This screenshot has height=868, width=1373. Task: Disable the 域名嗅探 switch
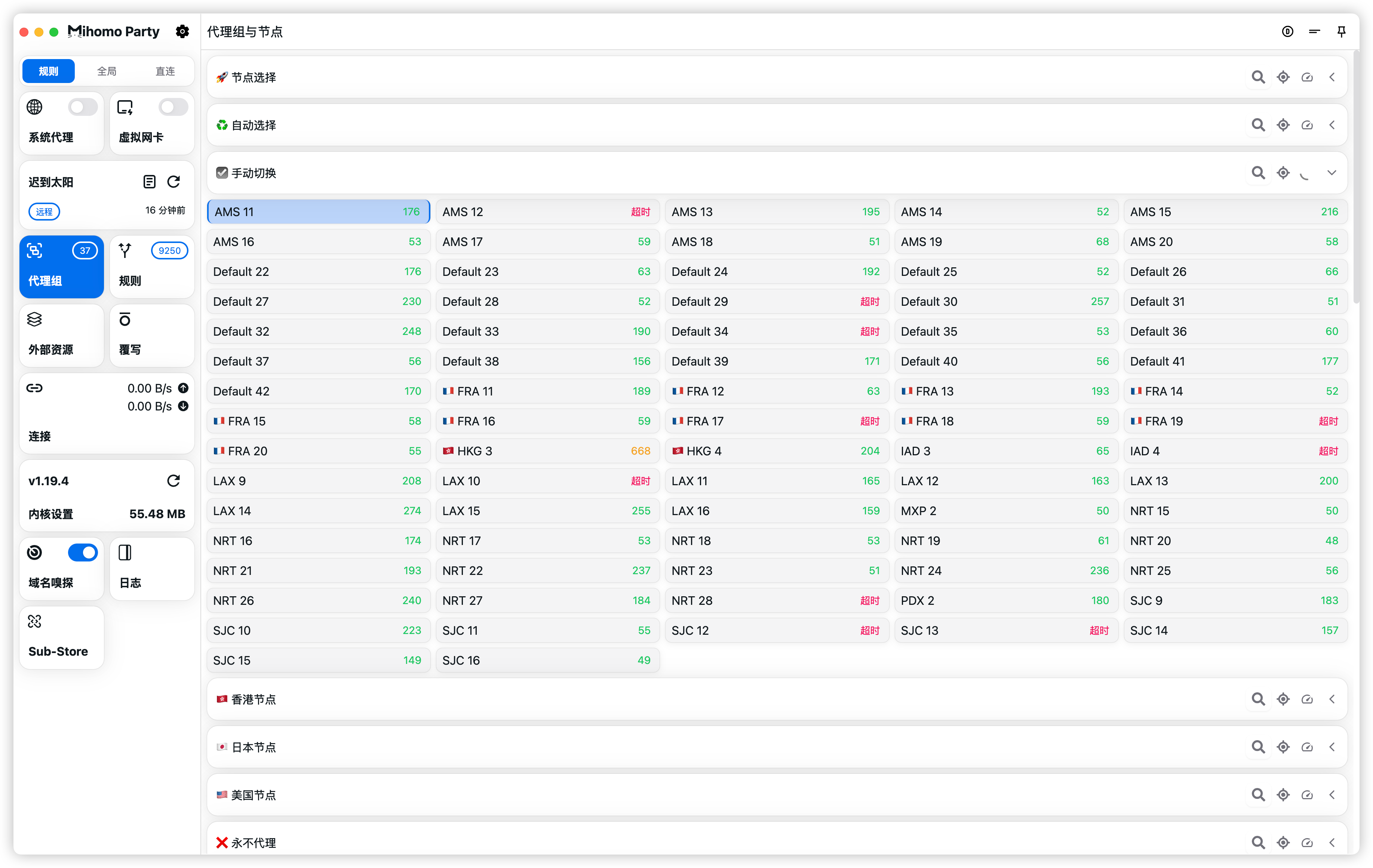point(83,552)
